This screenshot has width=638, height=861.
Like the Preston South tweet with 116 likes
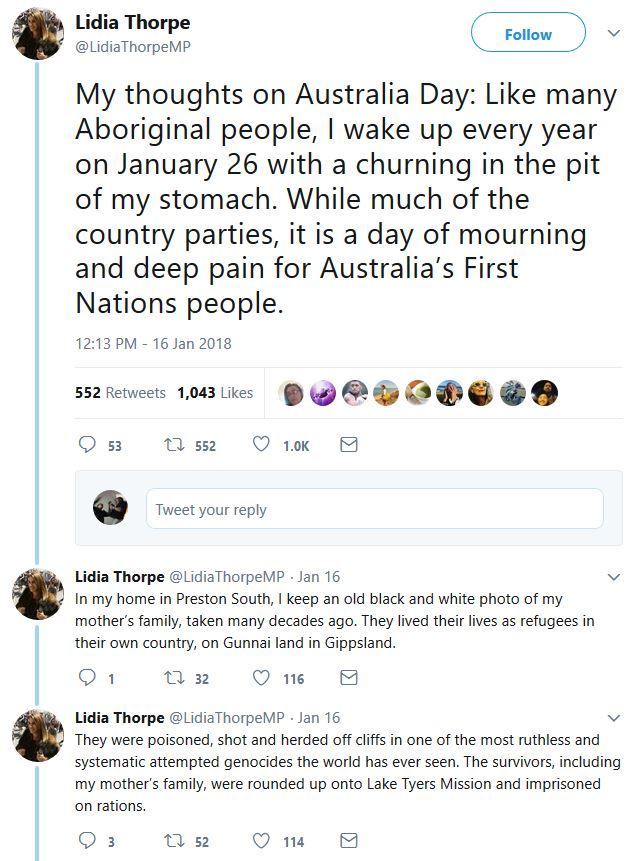262,678
